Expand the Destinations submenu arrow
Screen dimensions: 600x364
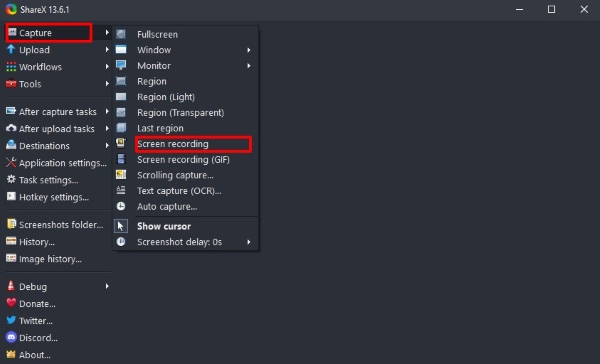(107, 145)
